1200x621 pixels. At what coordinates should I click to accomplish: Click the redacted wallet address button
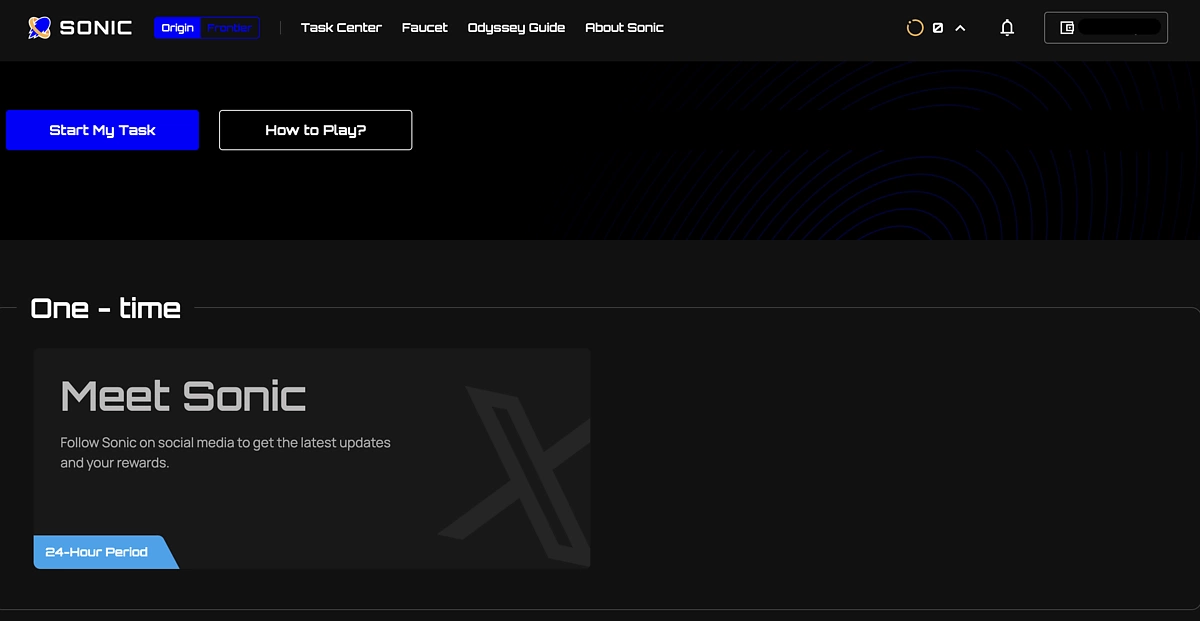click(1106, 28)
